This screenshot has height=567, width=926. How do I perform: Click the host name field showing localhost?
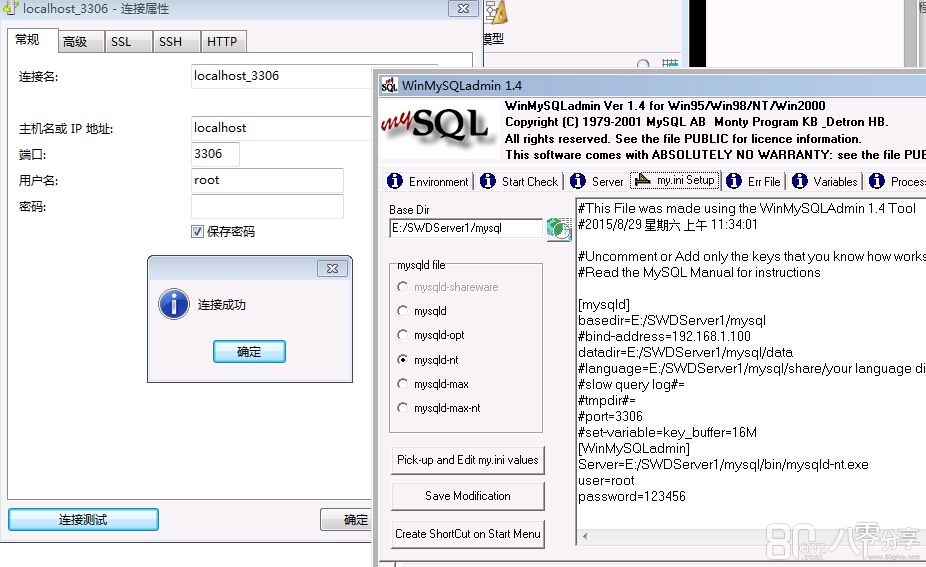point(282,128)
